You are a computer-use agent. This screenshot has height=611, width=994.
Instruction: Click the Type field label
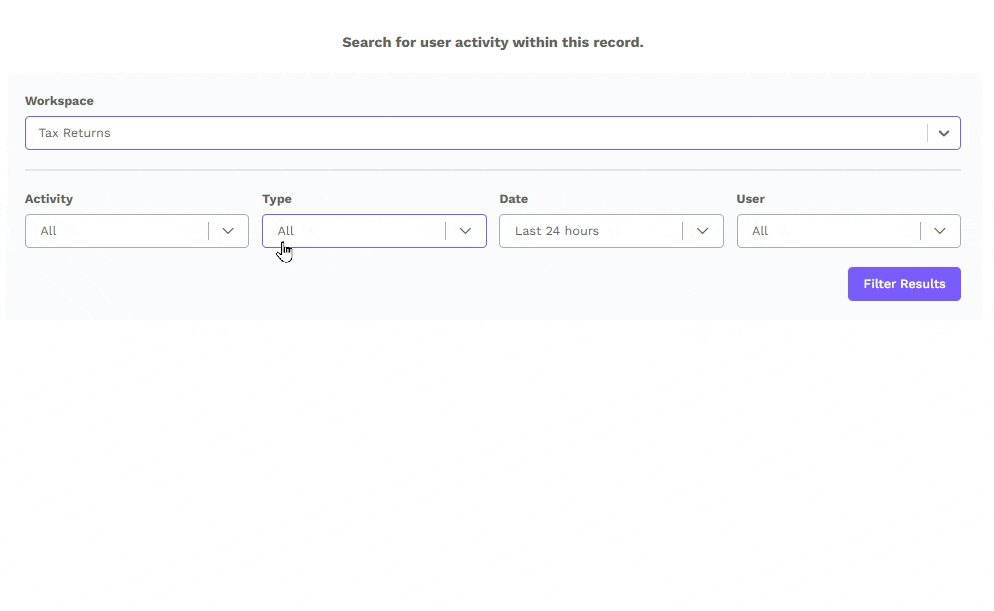tap(277, 199)
